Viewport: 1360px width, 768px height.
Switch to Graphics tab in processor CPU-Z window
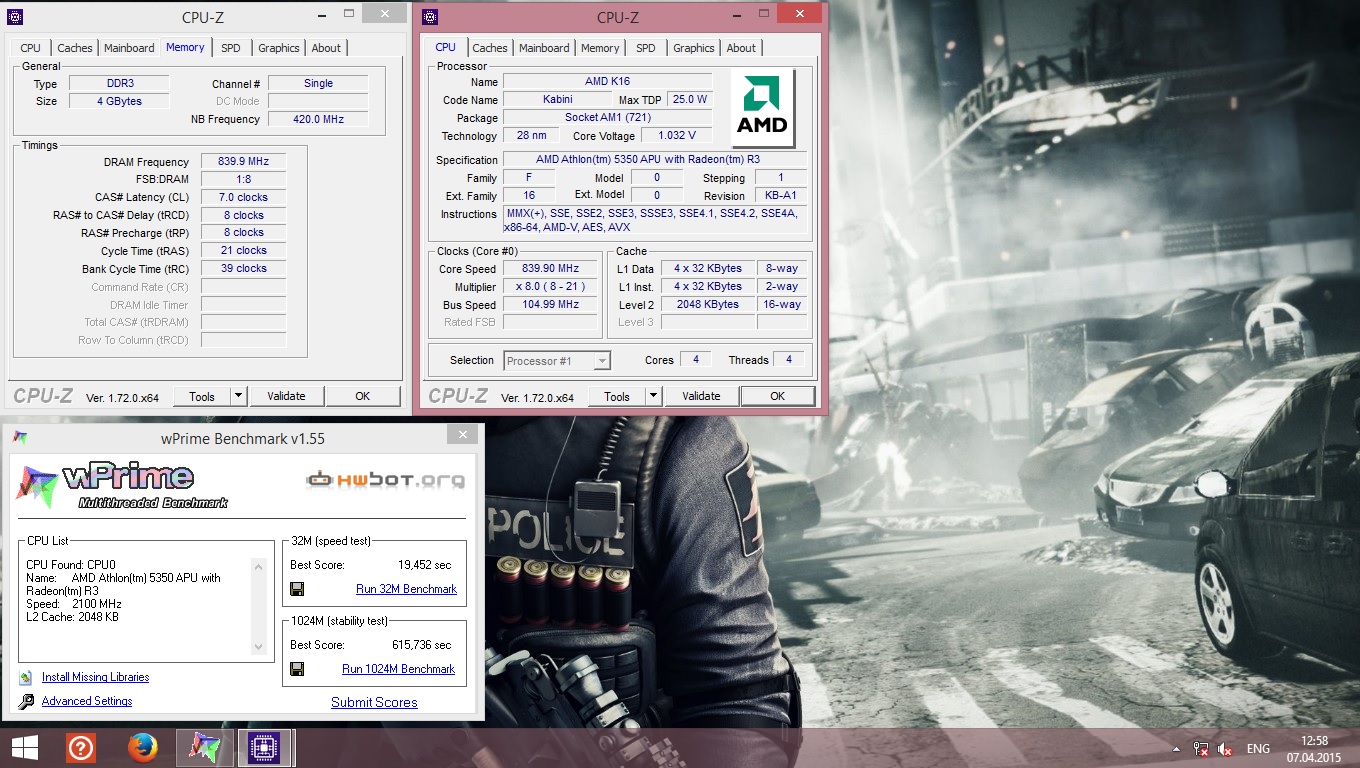click(x=694, y=48)
